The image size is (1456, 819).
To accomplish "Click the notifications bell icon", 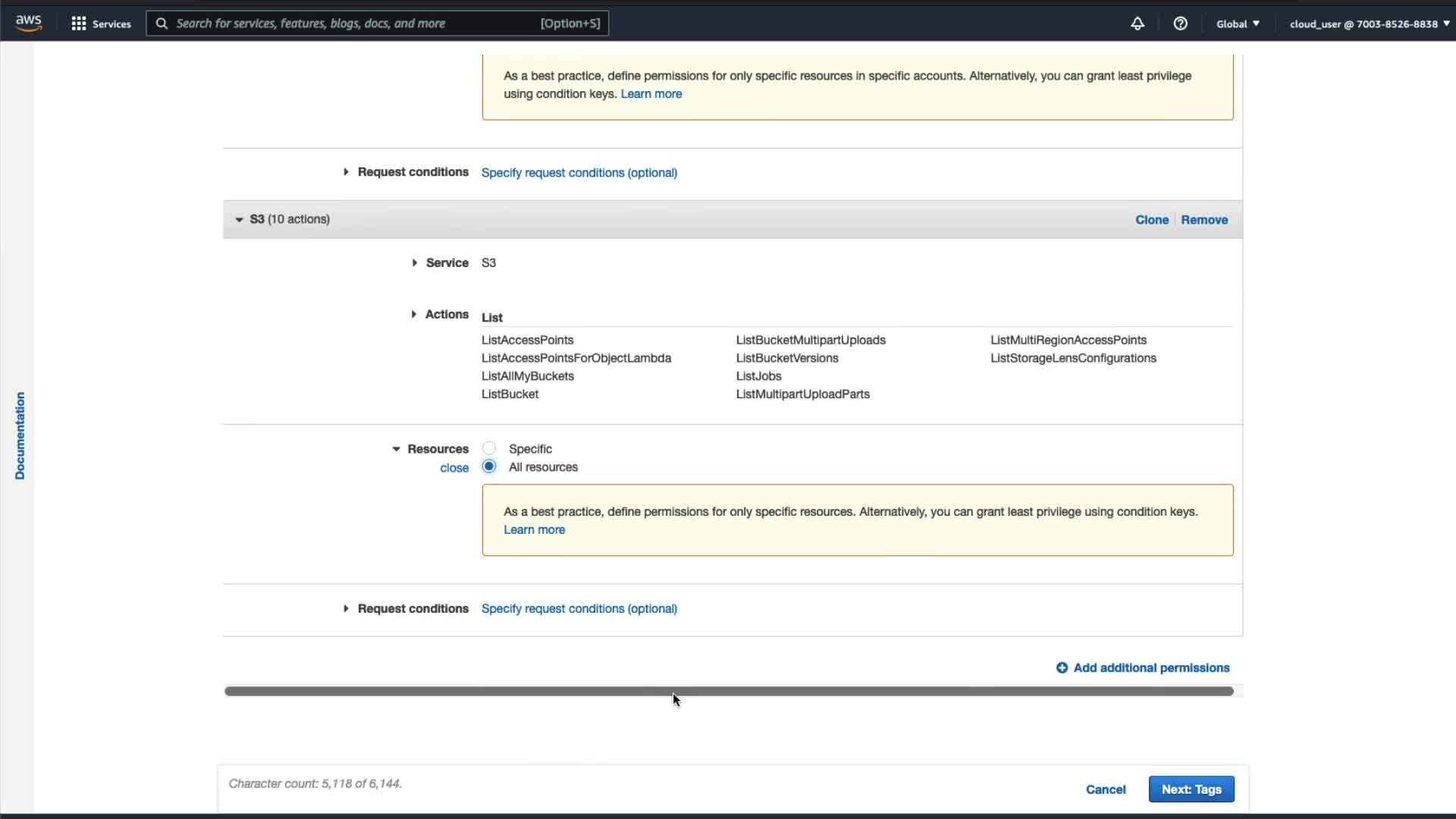I will (x=1137, y=24).
